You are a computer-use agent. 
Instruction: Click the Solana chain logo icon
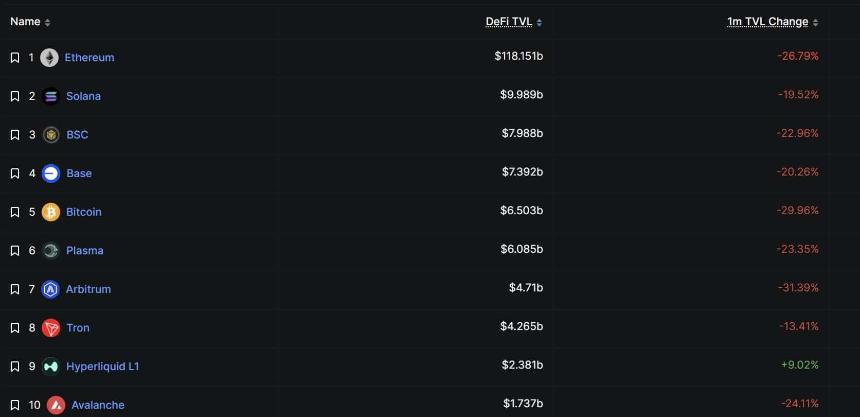coord(51,96)
